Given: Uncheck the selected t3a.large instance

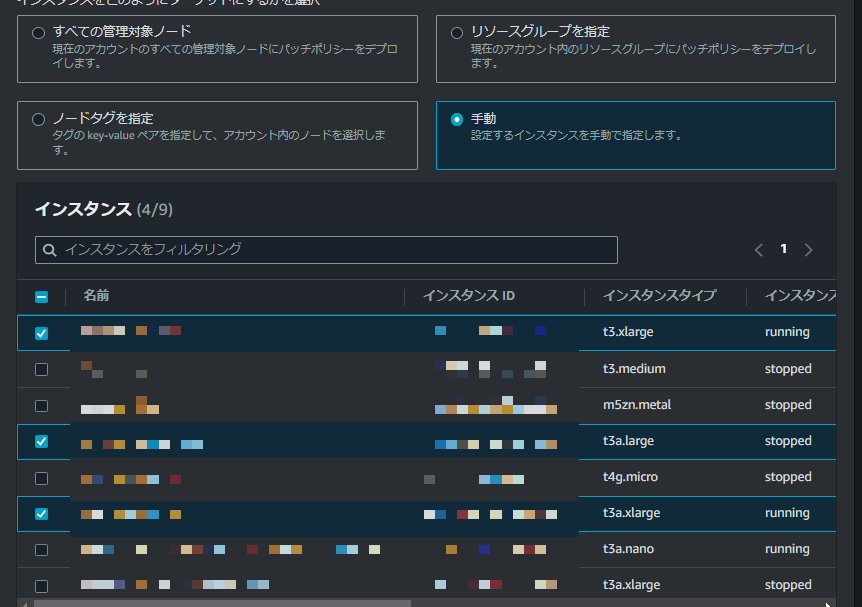Looking at the screenshot, I should click(42, 440).
